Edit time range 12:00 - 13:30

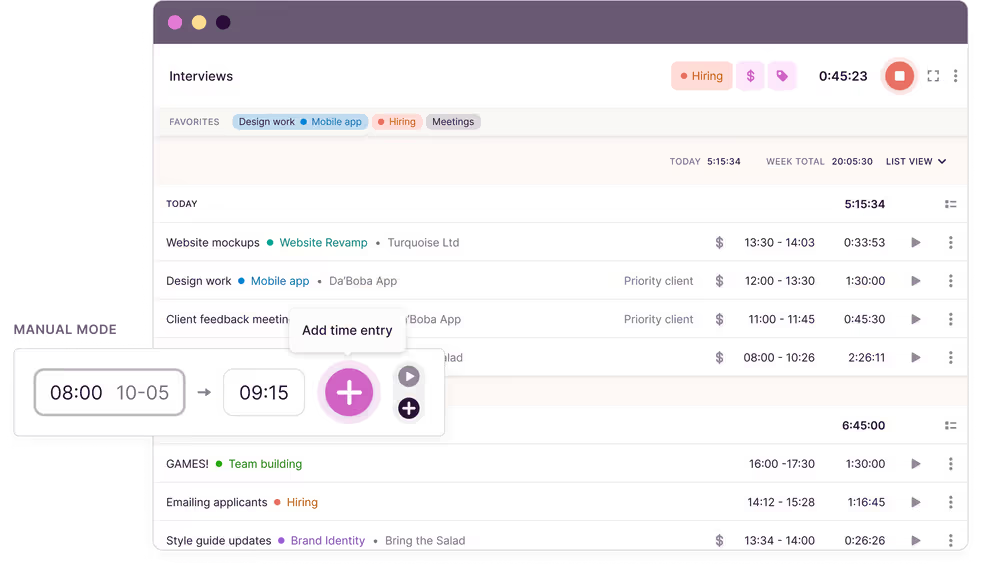point(779,281)
